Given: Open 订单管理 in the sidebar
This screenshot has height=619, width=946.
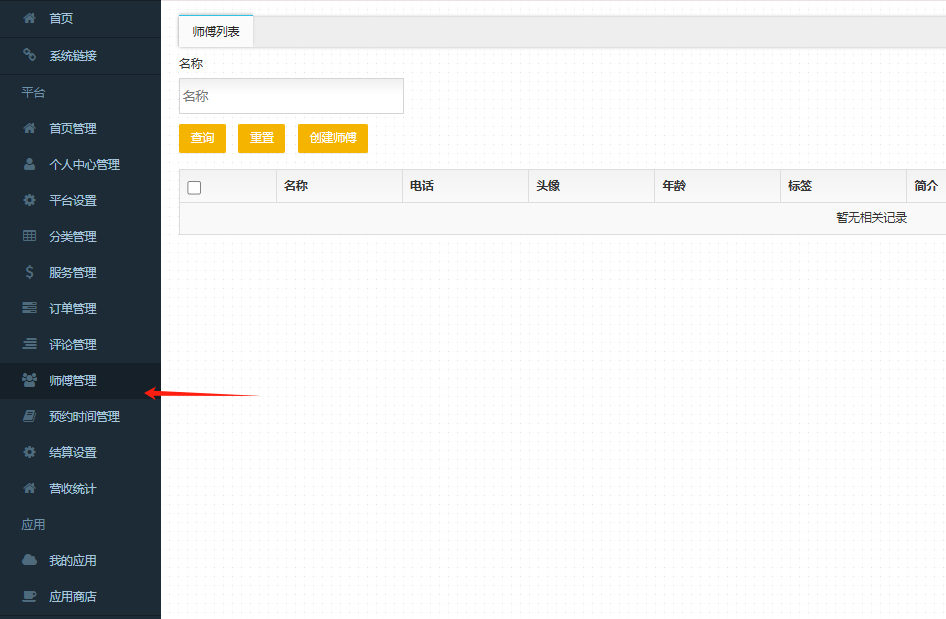Looking at the screenshot, I should coord(73,309).
